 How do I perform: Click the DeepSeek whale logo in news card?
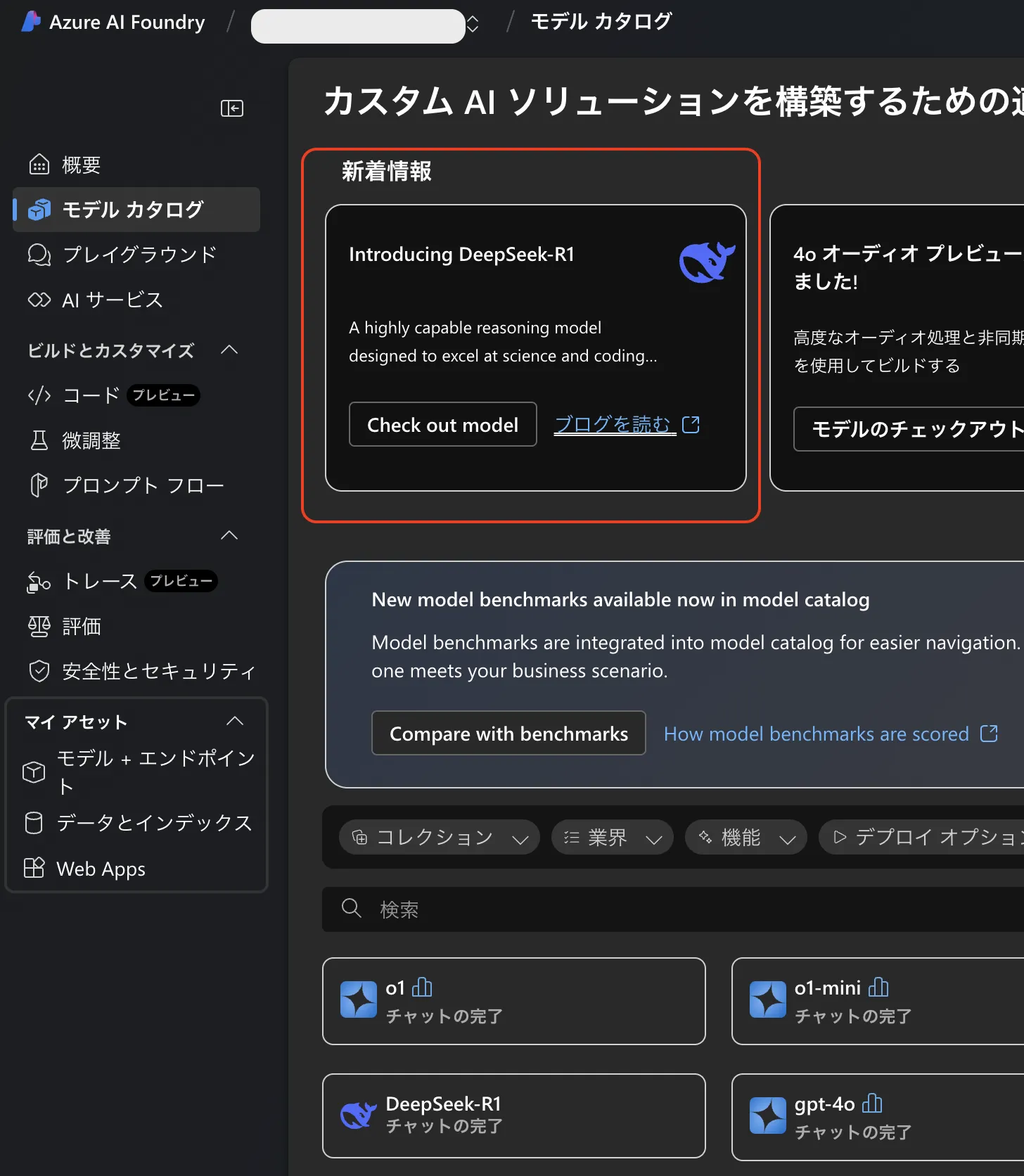click(708, 262)
